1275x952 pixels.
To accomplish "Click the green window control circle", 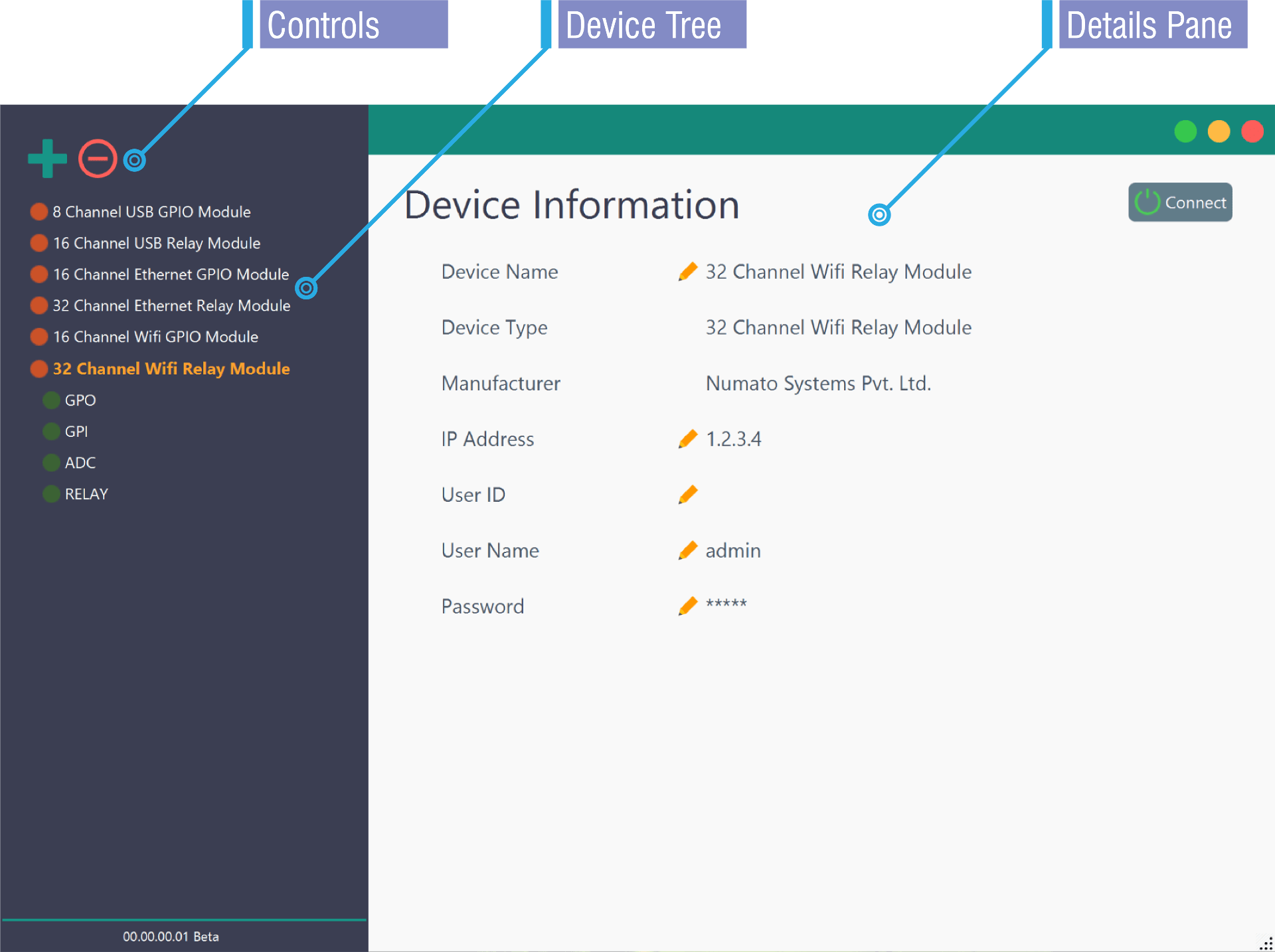I will pyautogui.click(x=1185, y=131).
